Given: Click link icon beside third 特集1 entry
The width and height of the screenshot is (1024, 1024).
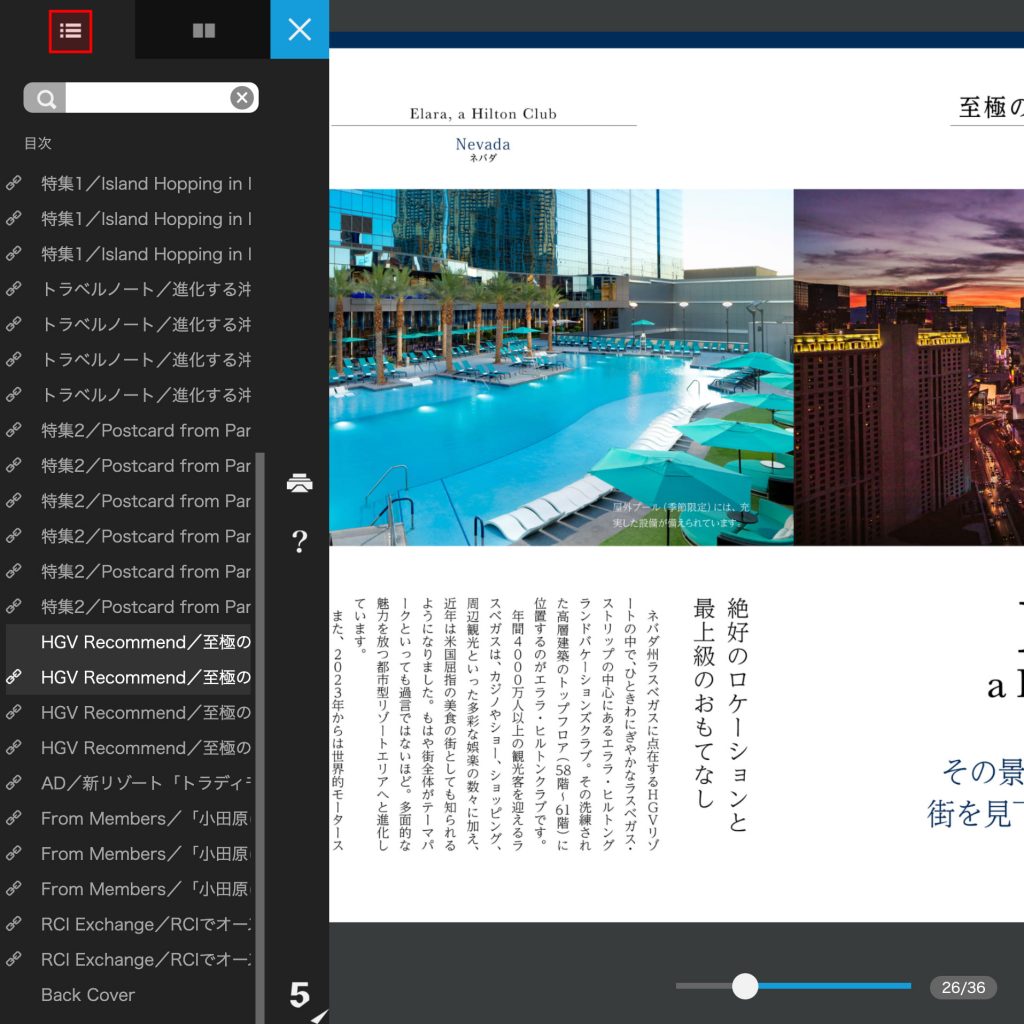Looking at the screenshot, I should click(14, 254).
